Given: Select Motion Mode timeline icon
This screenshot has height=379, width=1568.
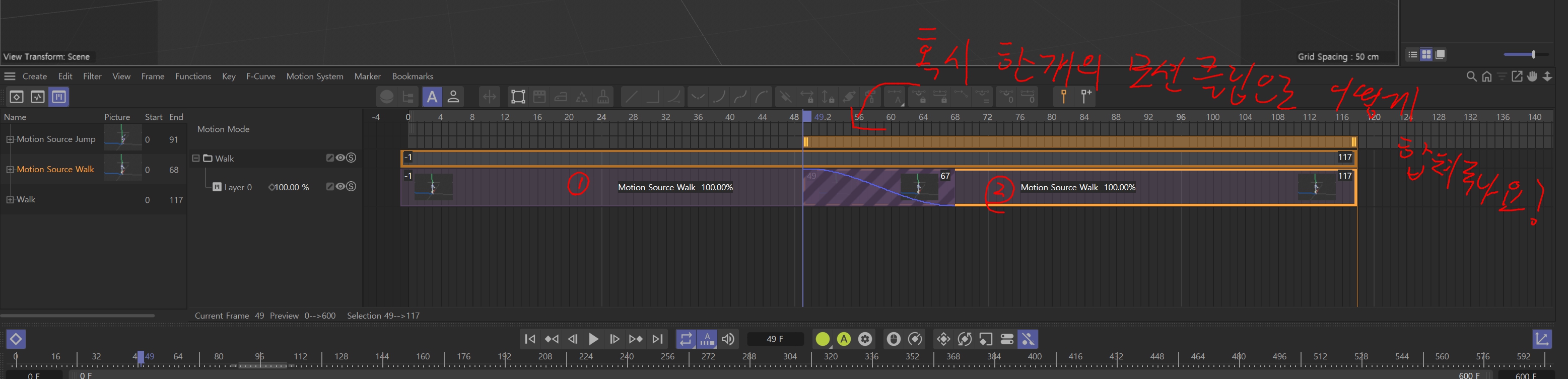Looking at the screenshot, I should (x=59, y=97).
